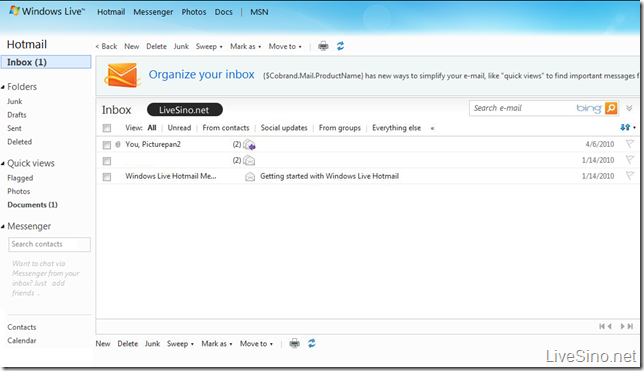The width and height of the screenshot is (644, 371).
Task: Filter view From groups
Action: point(340,128)
